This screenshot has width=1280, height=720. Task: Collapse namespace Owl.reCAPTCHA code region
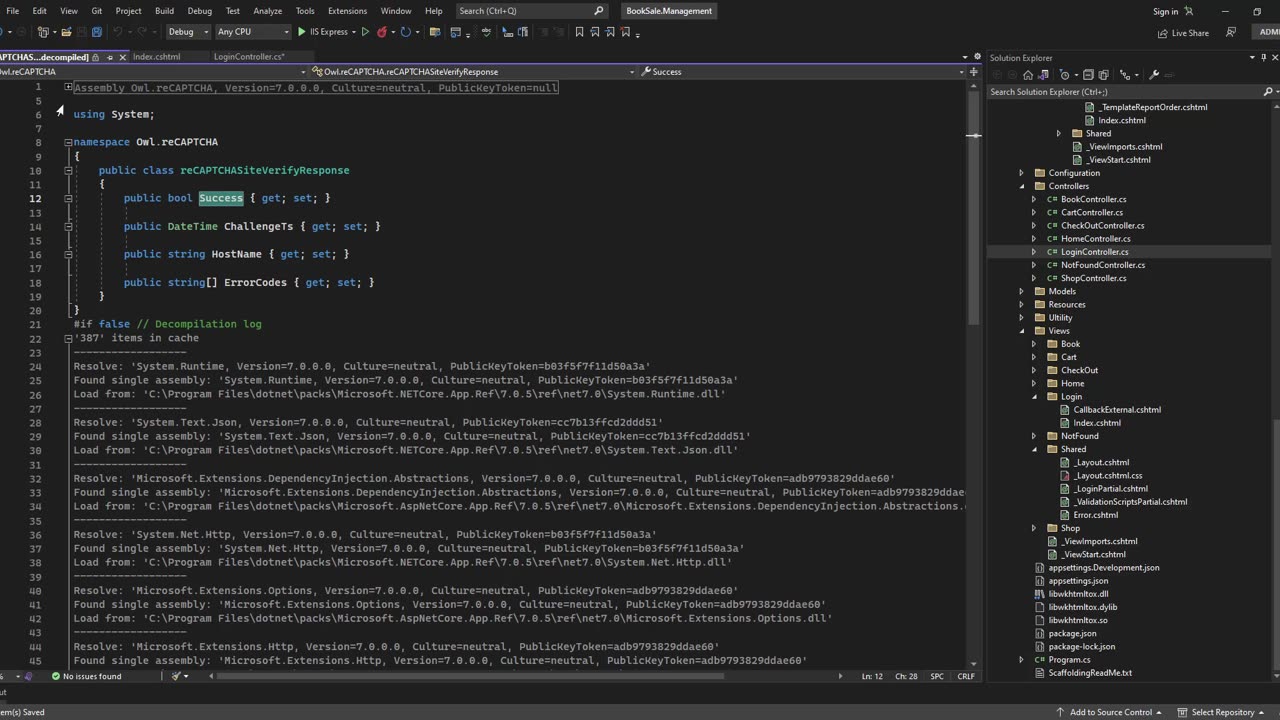(68, 142)
